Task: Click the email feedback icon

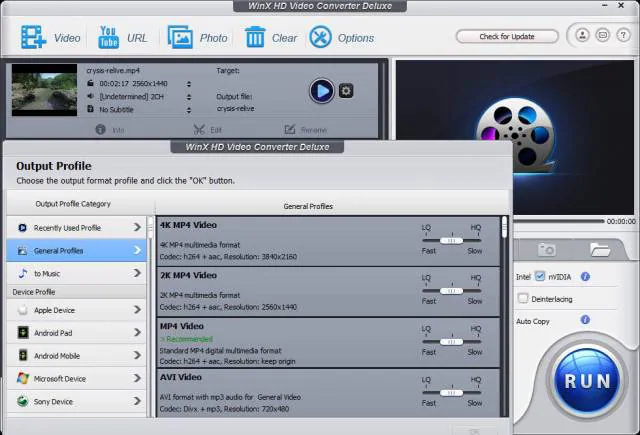Action: pos(602,36)
